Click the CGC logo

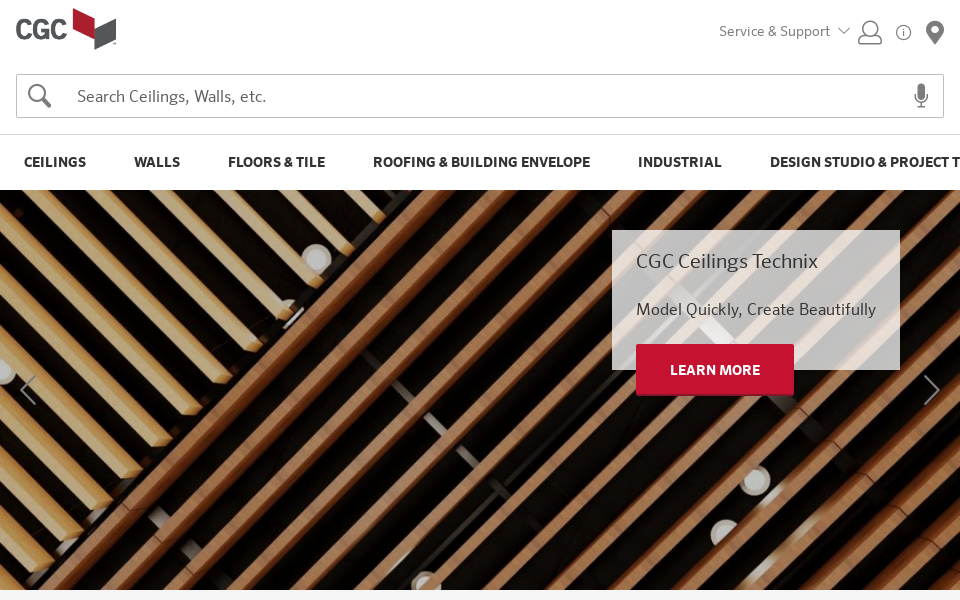point(66,29)
